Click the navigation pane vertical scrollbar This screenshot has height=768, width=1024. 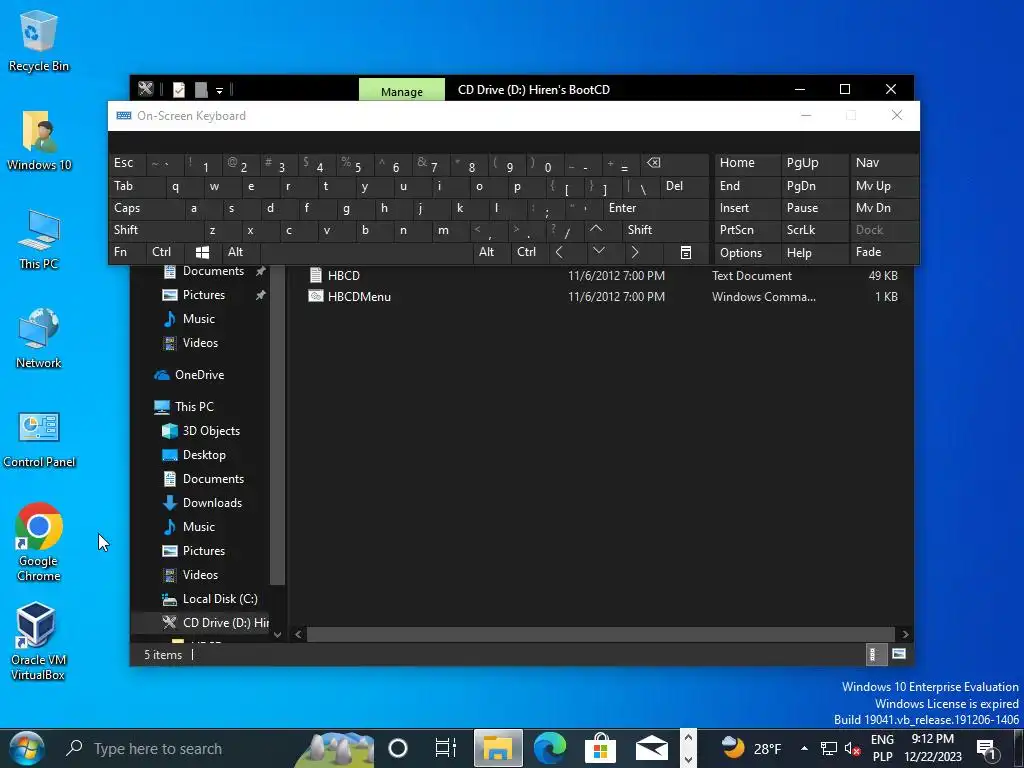point(278,424)
